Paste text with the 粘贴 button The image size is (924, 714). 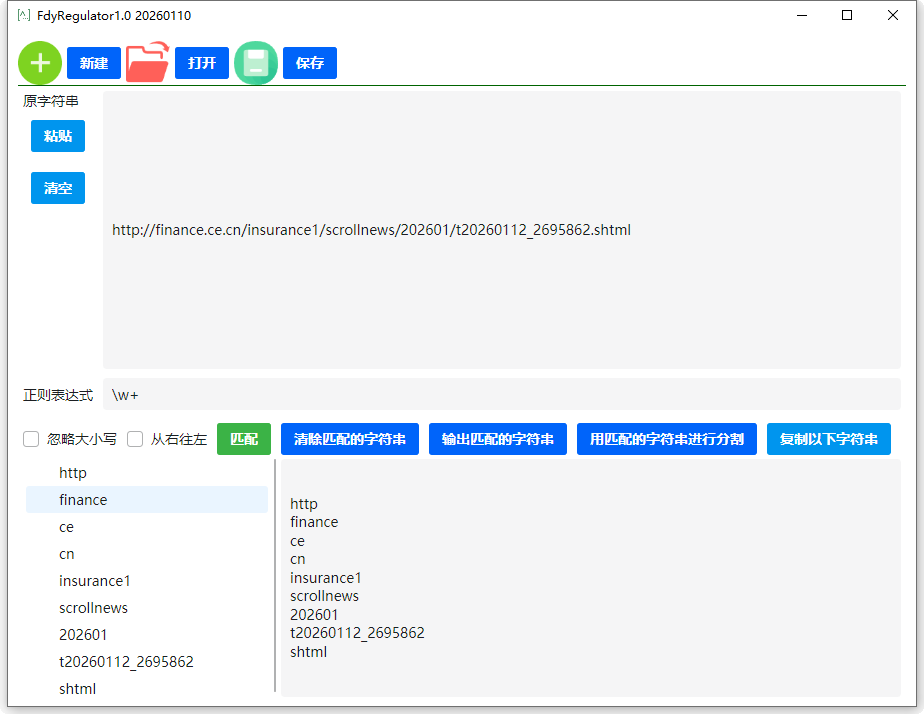tap(58, 136)
